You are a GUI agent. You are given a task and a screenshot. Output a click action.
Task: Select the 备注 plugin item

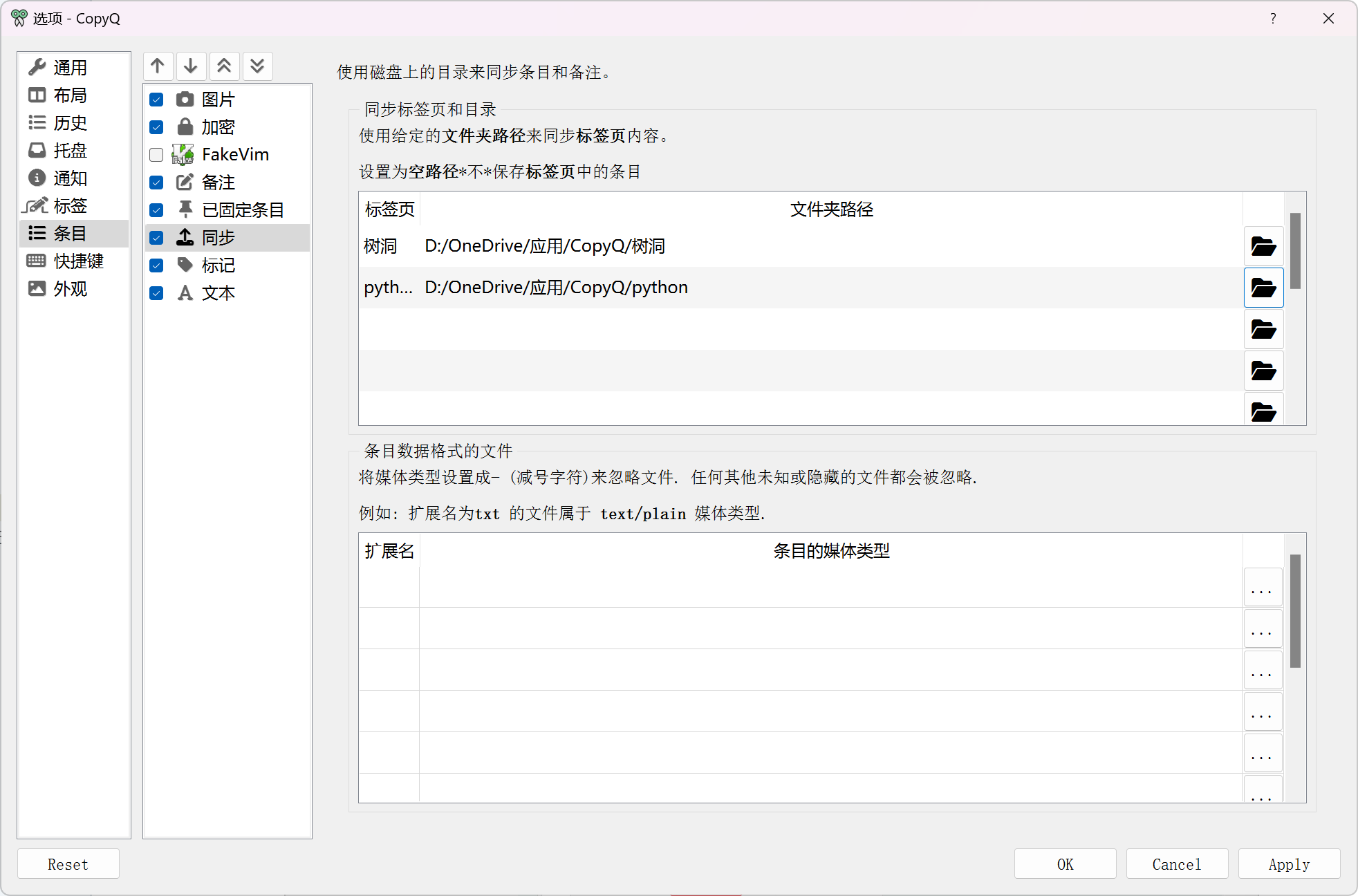218,183
